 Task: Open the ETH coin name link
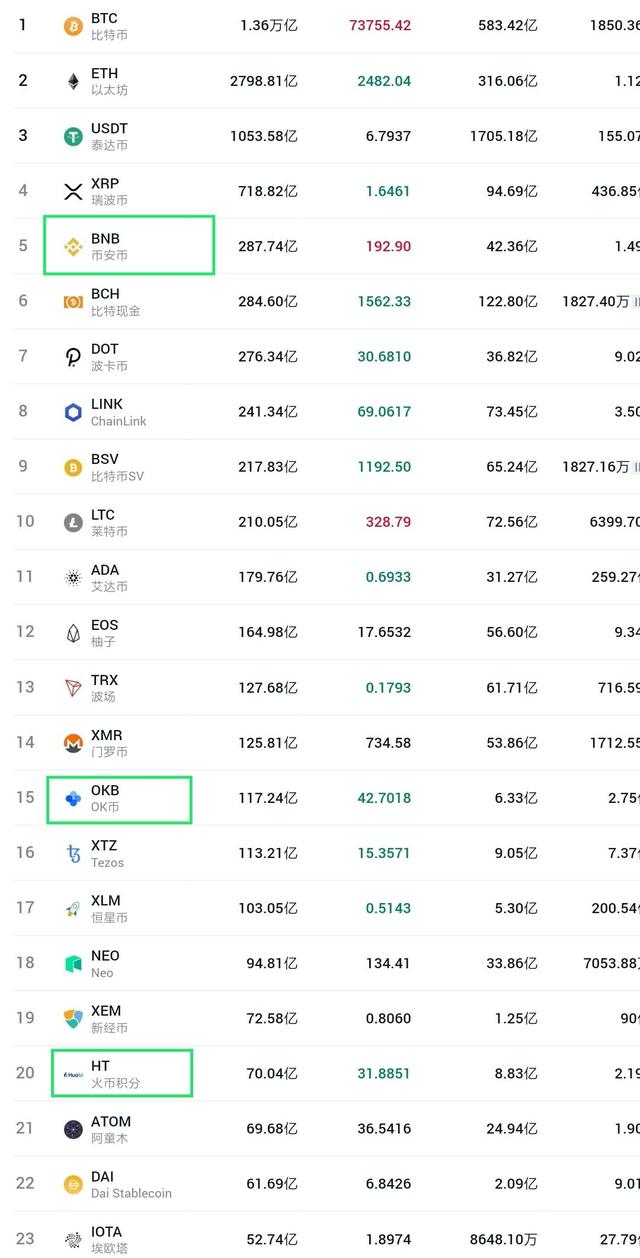click(104, 73)
